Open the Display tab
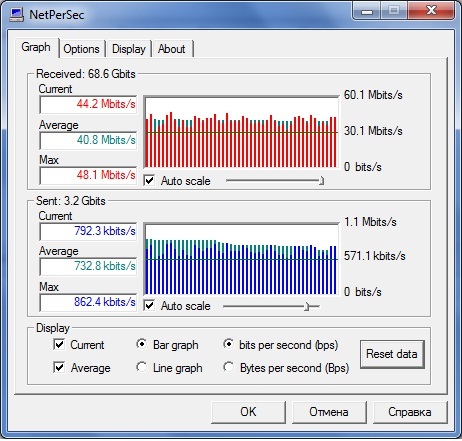 129,49
